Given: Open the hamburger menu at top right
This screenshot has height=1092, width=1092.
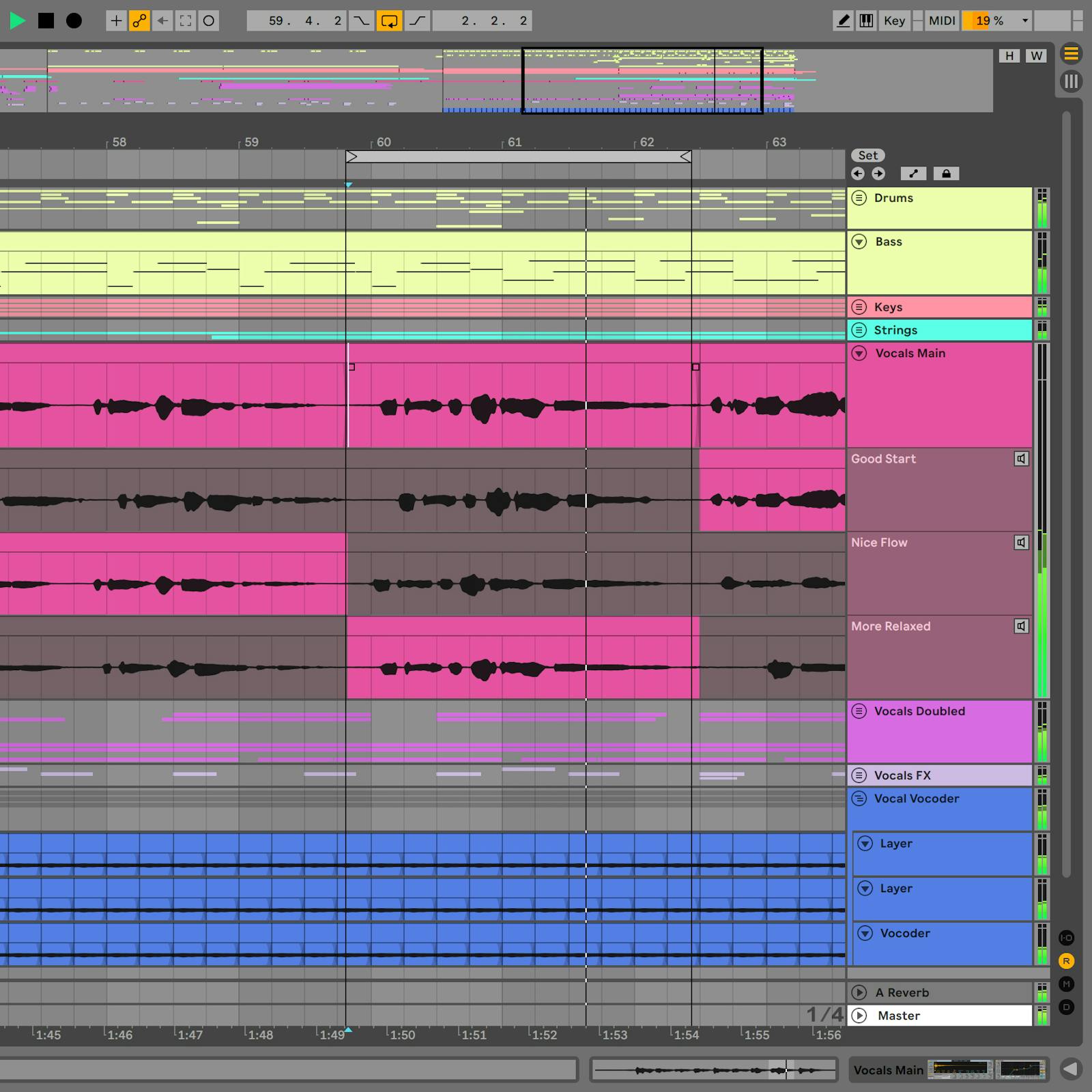Looking at the screenshot, I should (1071, 53).
